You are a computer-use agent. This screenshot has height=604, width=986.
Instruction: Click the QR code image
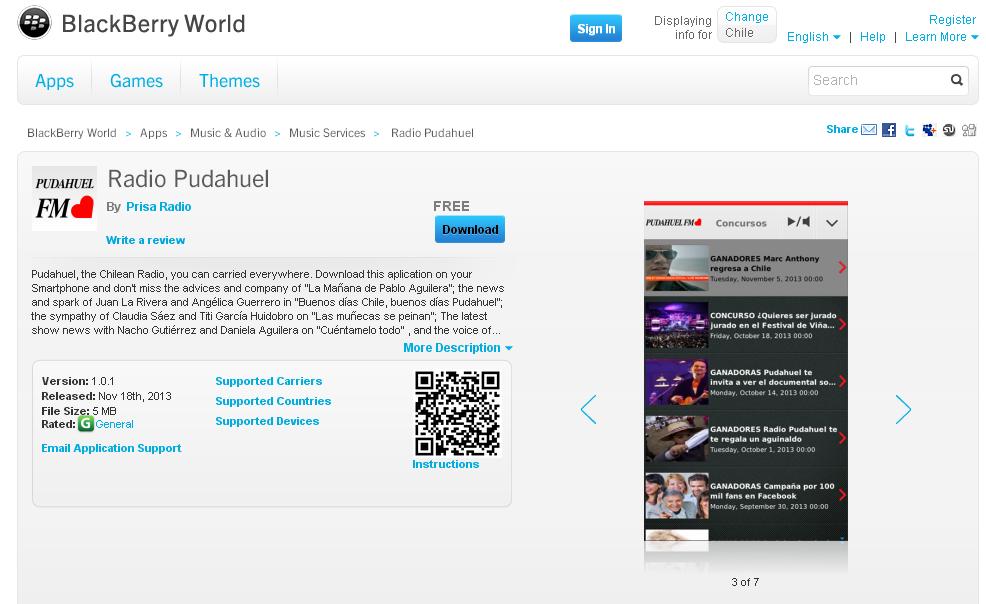pos(457,413)
